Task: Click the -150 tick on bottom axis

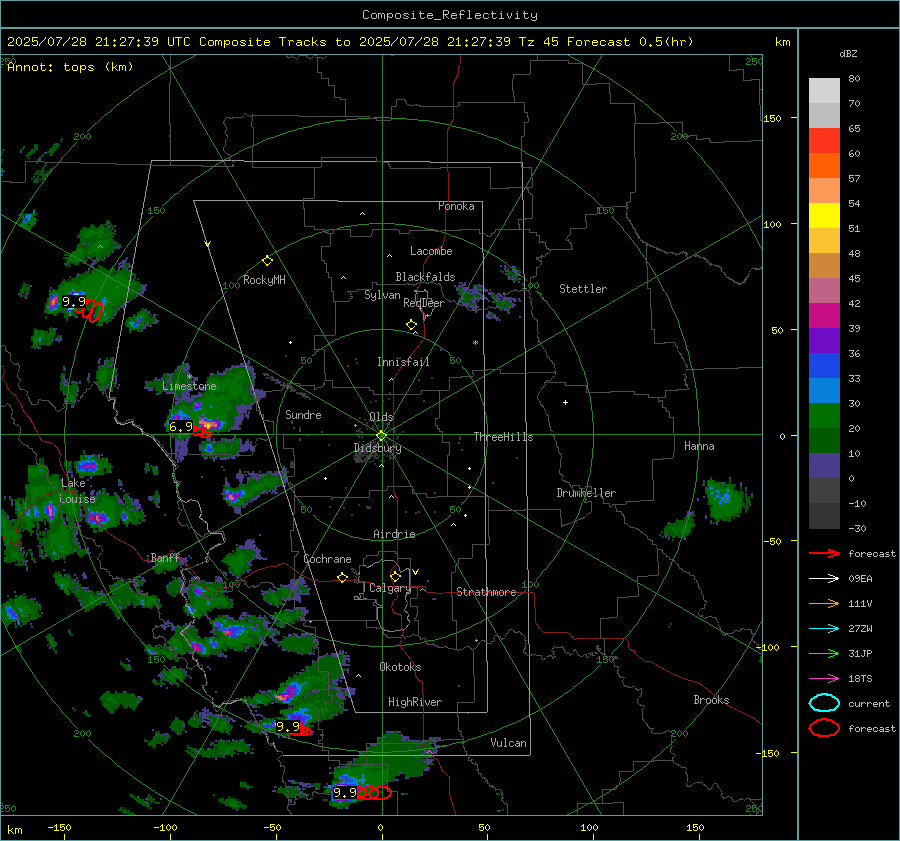Action: tap(59, 828)
